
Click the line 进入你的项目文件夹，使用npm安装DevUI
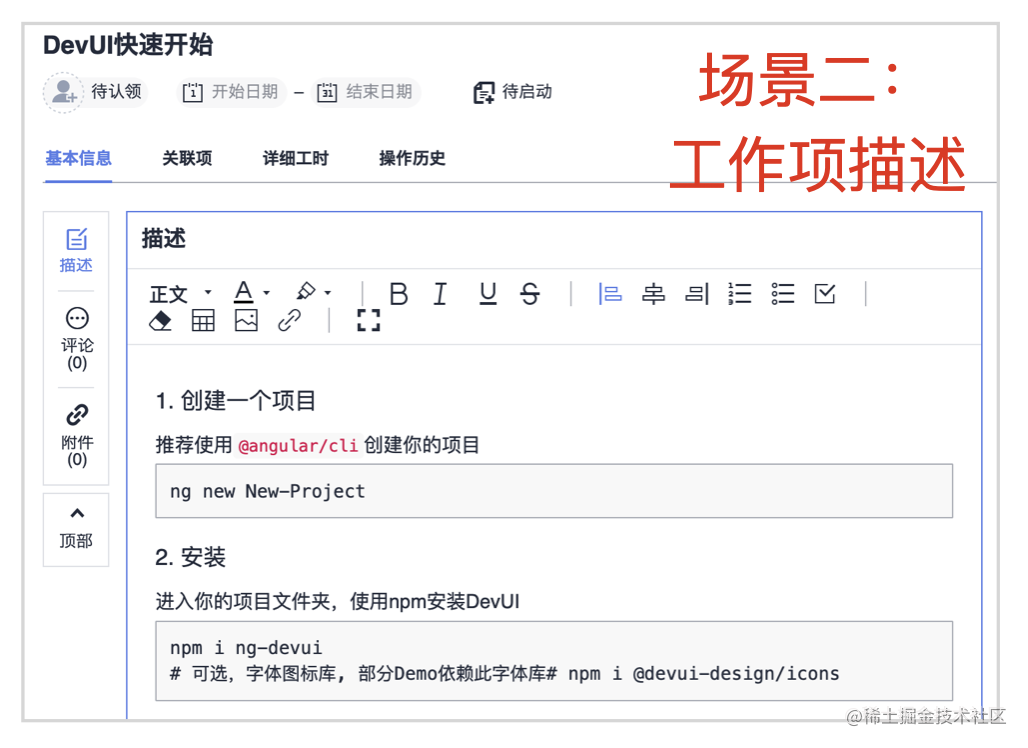point(338,601)
